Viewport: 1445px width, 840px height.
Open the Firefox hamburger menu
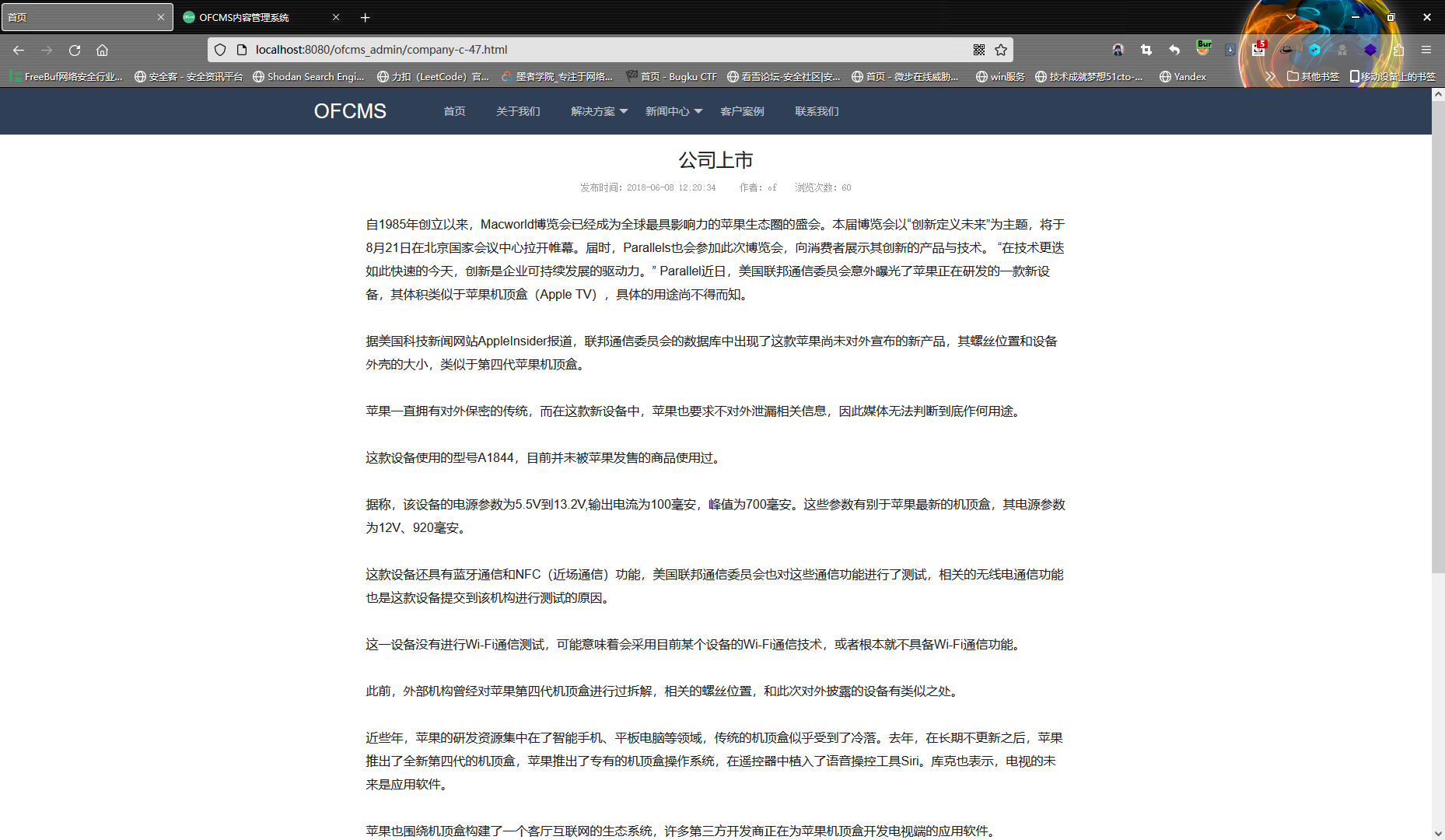[x=1426, y=49]
